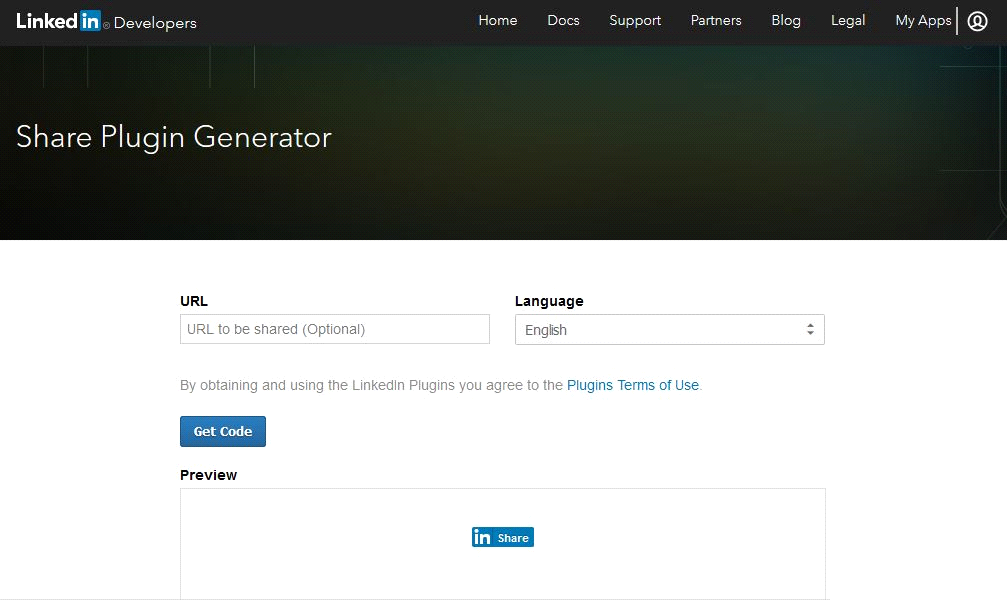The width and height of the screenshot is (1007, 611).
Task: Open the Support section
Action: click(635, 21)
